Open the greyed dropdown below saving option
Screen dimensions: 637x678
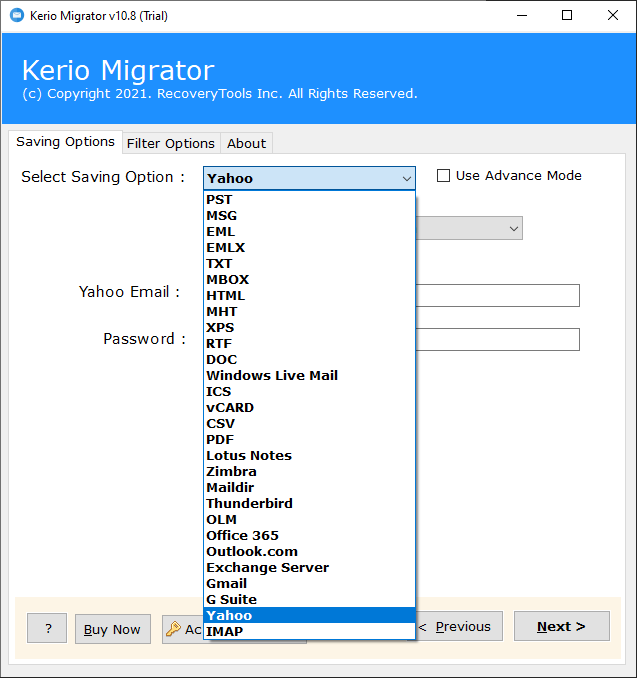coord(469,228)
